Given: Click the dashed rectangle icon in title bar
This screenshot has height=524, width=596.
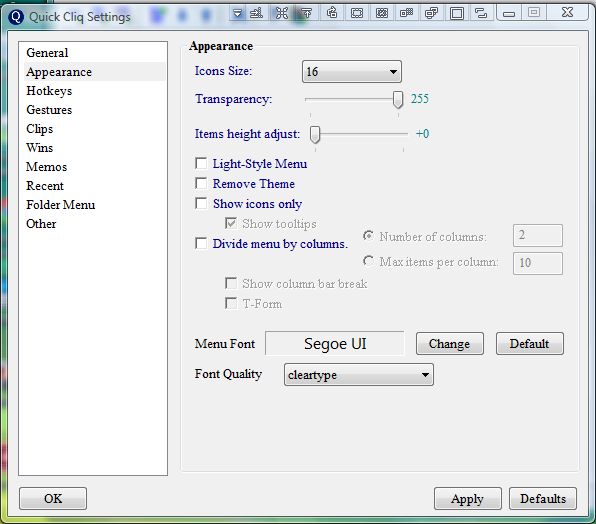Looking at the screenshot, I should point(357,14).
